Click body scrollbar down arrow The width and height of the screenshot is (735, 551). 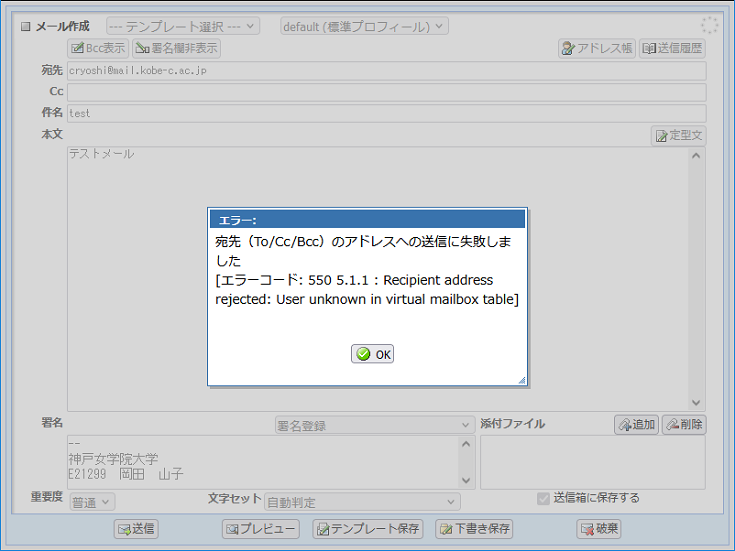click(696, 403)
